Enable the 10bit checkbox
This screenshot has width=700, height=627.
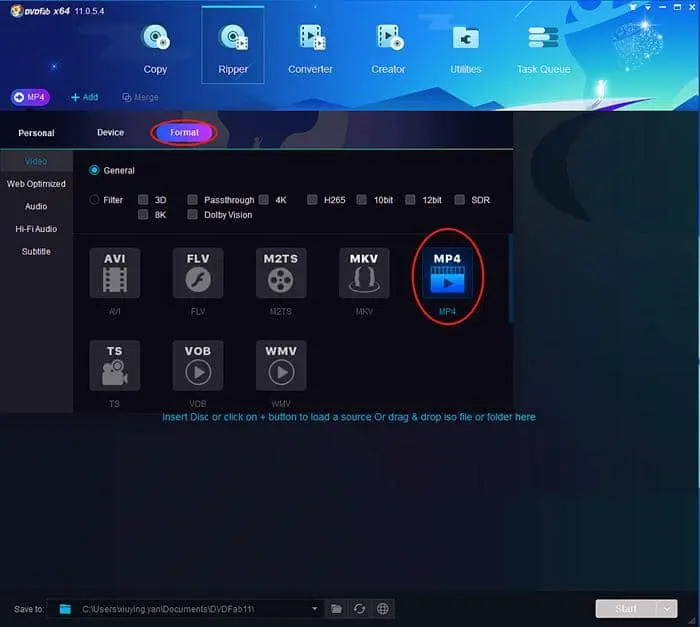pyautogui.click(x=362, y=200)
